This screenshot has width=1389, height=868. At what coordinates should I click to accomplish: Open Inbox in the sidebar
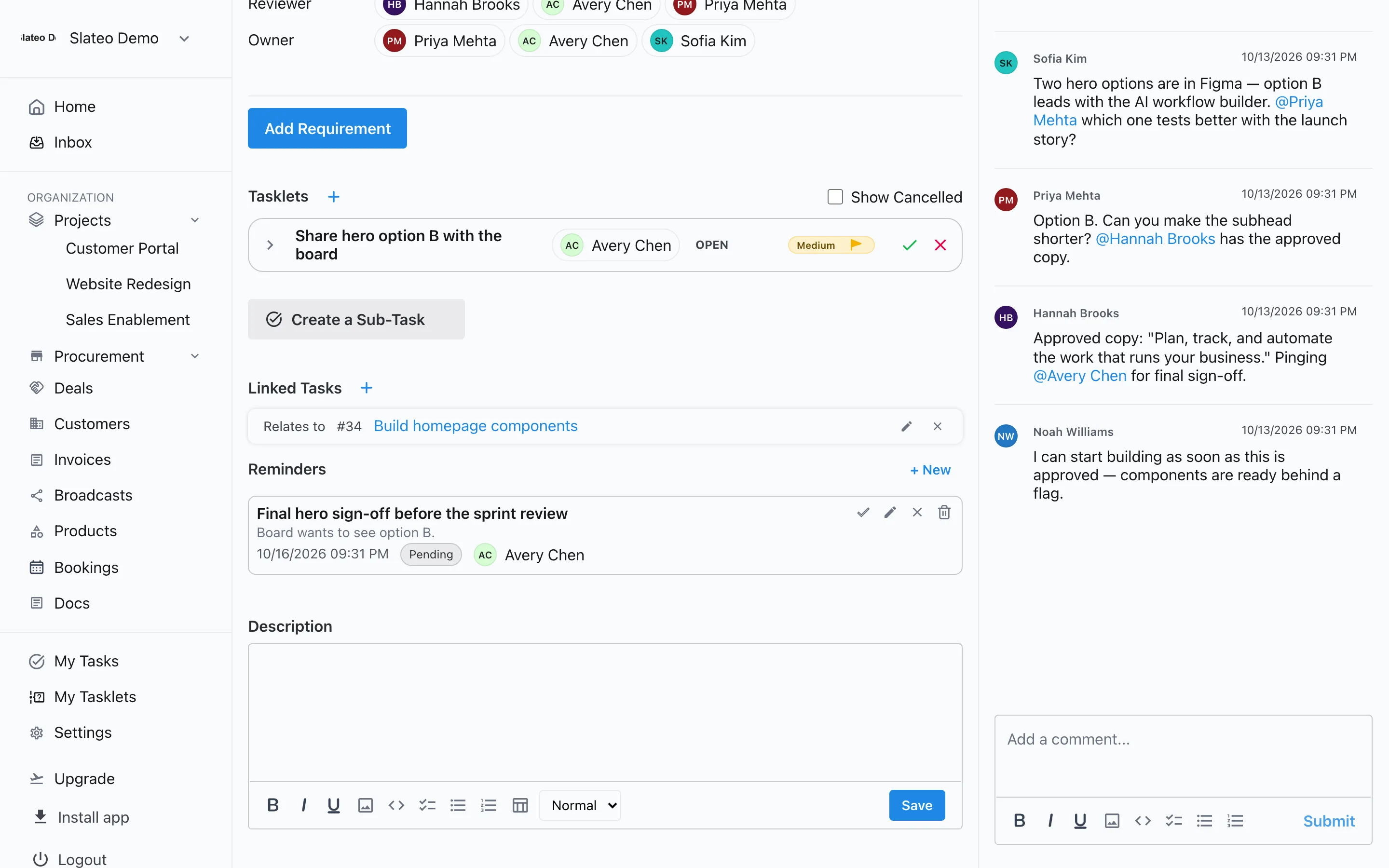[x=72, y=142]
